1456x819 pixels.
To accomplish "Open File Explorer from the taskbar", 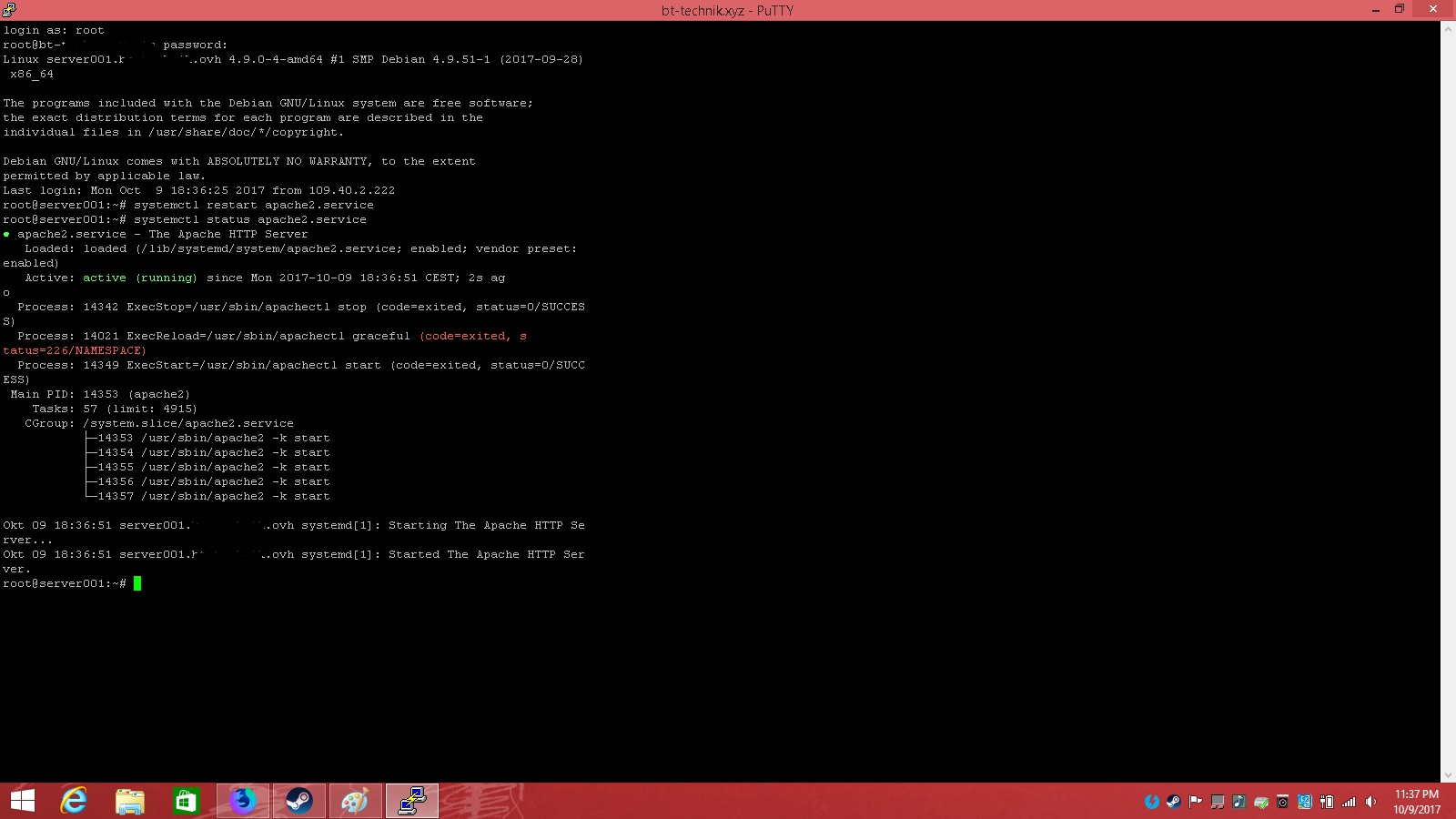I will [130, 801].
